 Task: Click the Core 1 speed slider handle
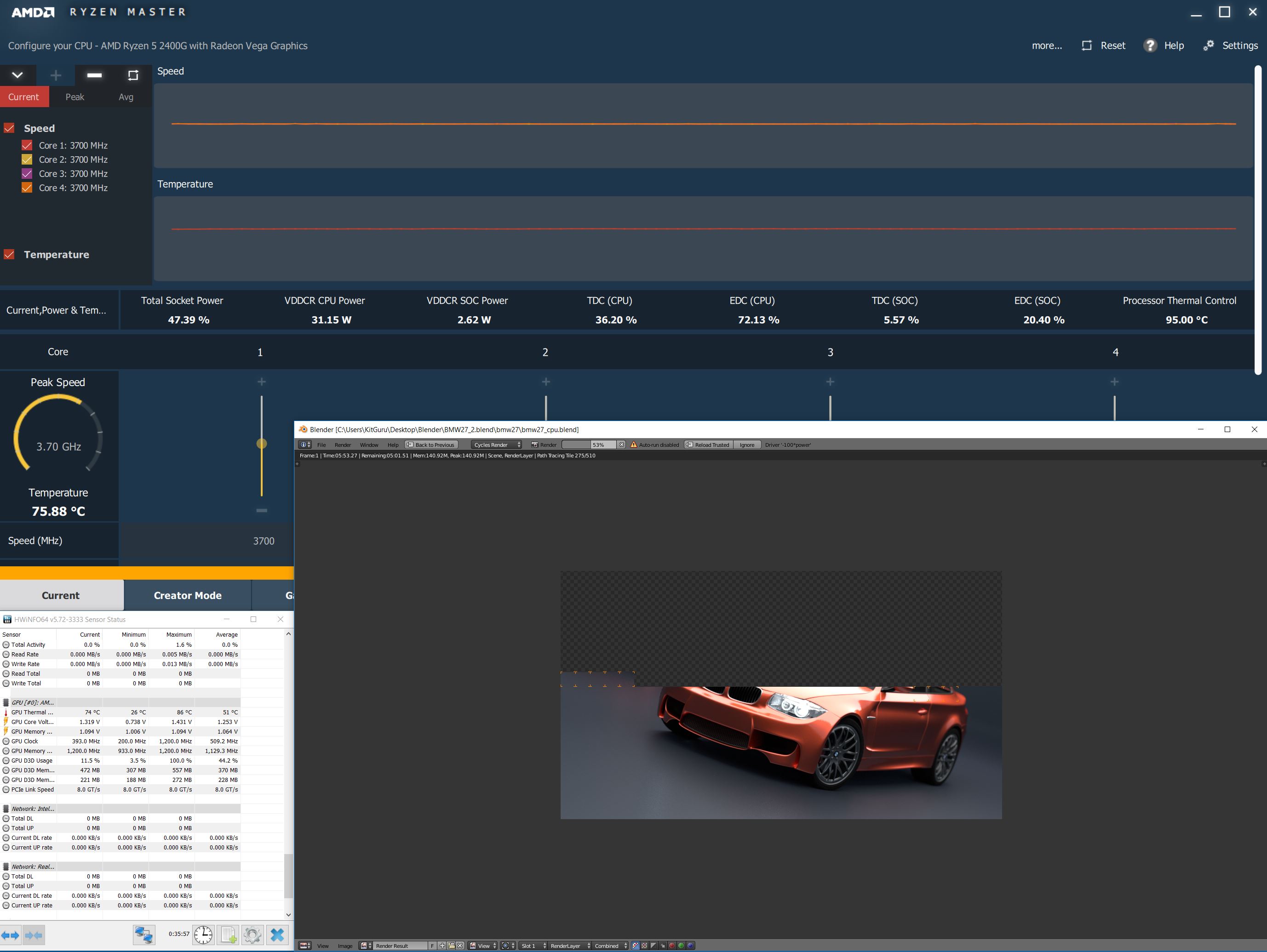(262, 444)
